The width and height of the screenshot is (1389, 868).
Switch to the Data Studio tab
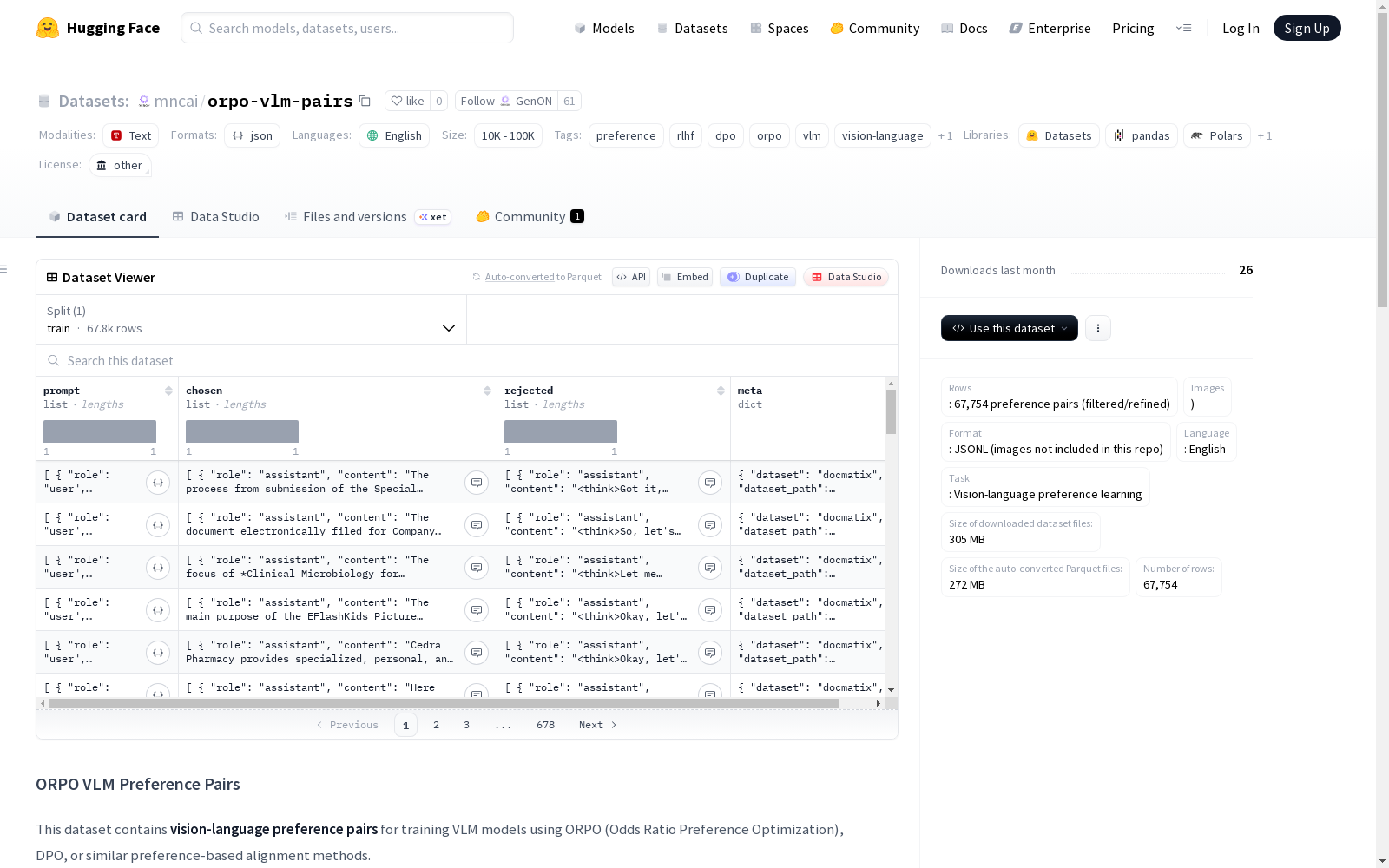[x=216, y=217]
